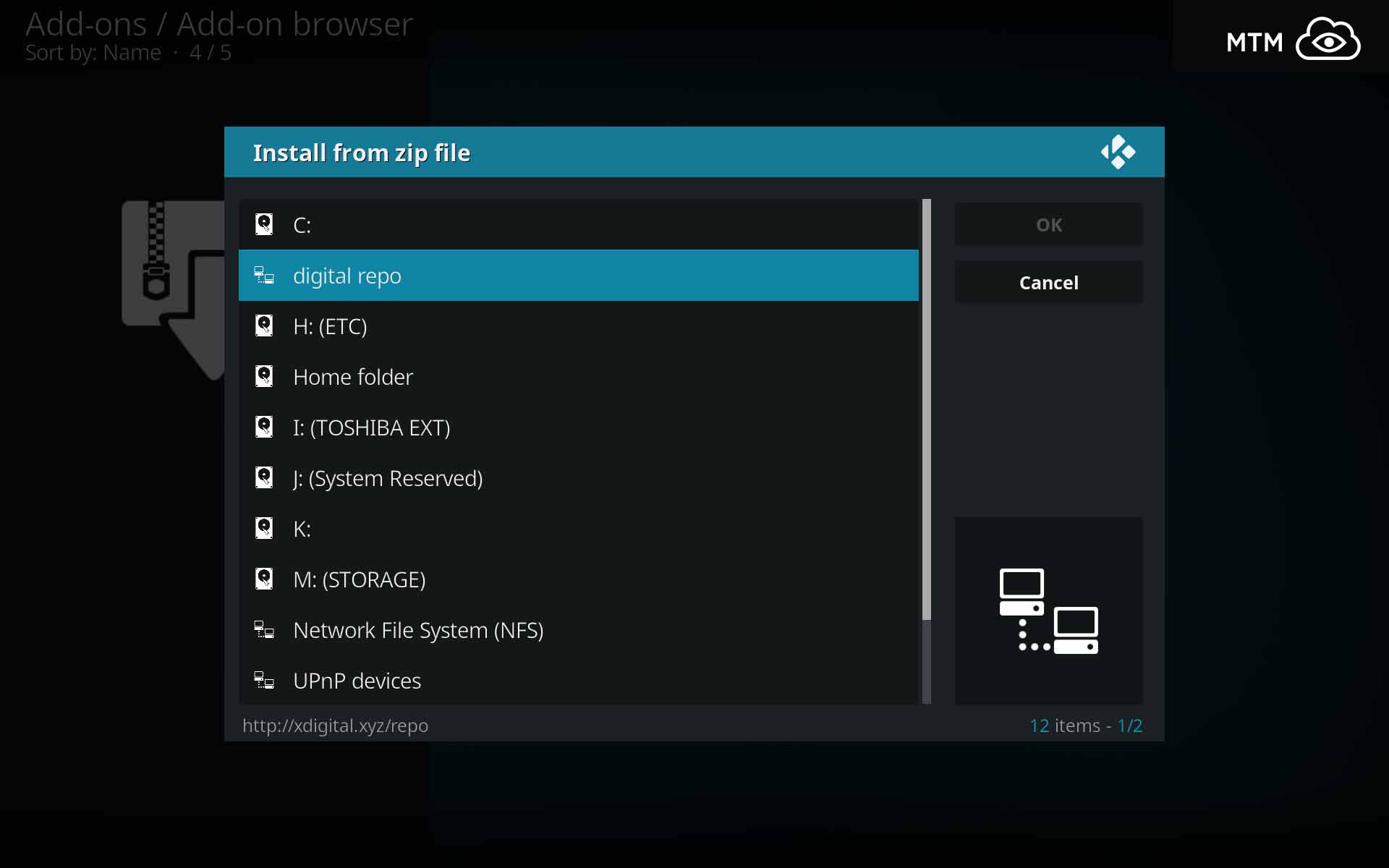Click the Add-ons / Add-on browser heading
This screenshot has width=1389, height=868.
coord(219,24)
